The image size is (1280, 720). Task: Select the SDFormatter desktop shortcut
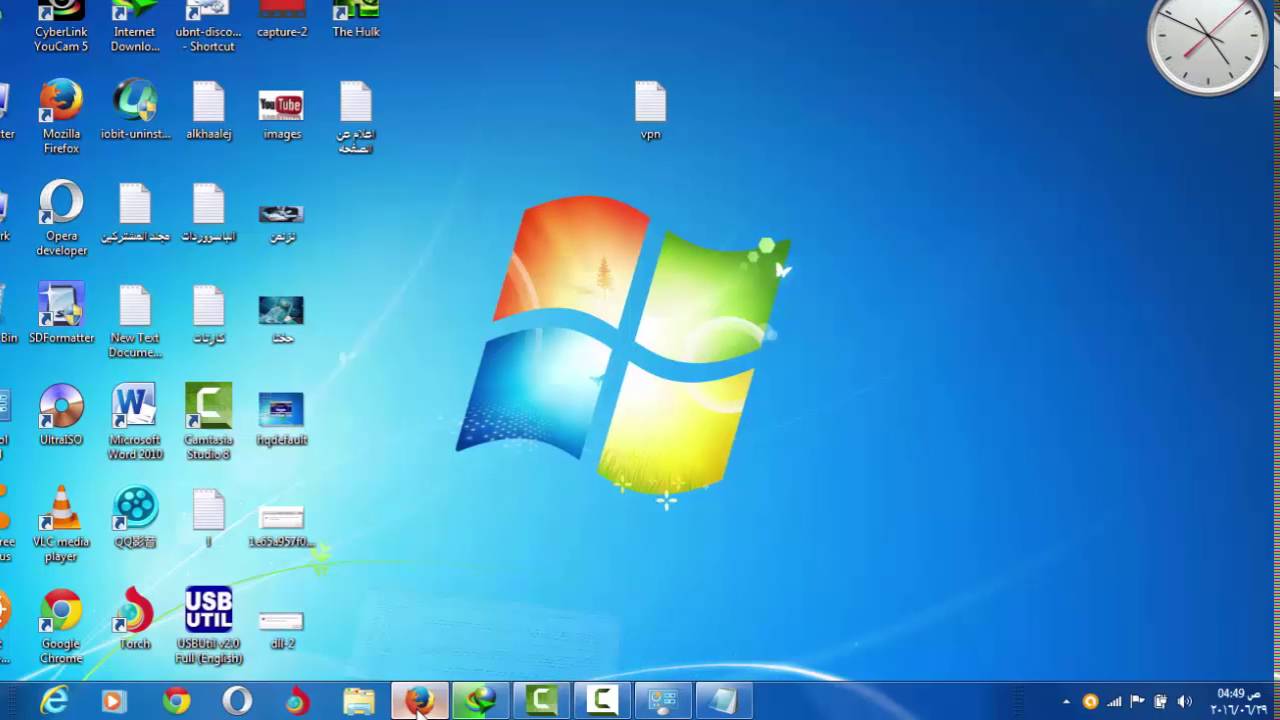(61, 313)
